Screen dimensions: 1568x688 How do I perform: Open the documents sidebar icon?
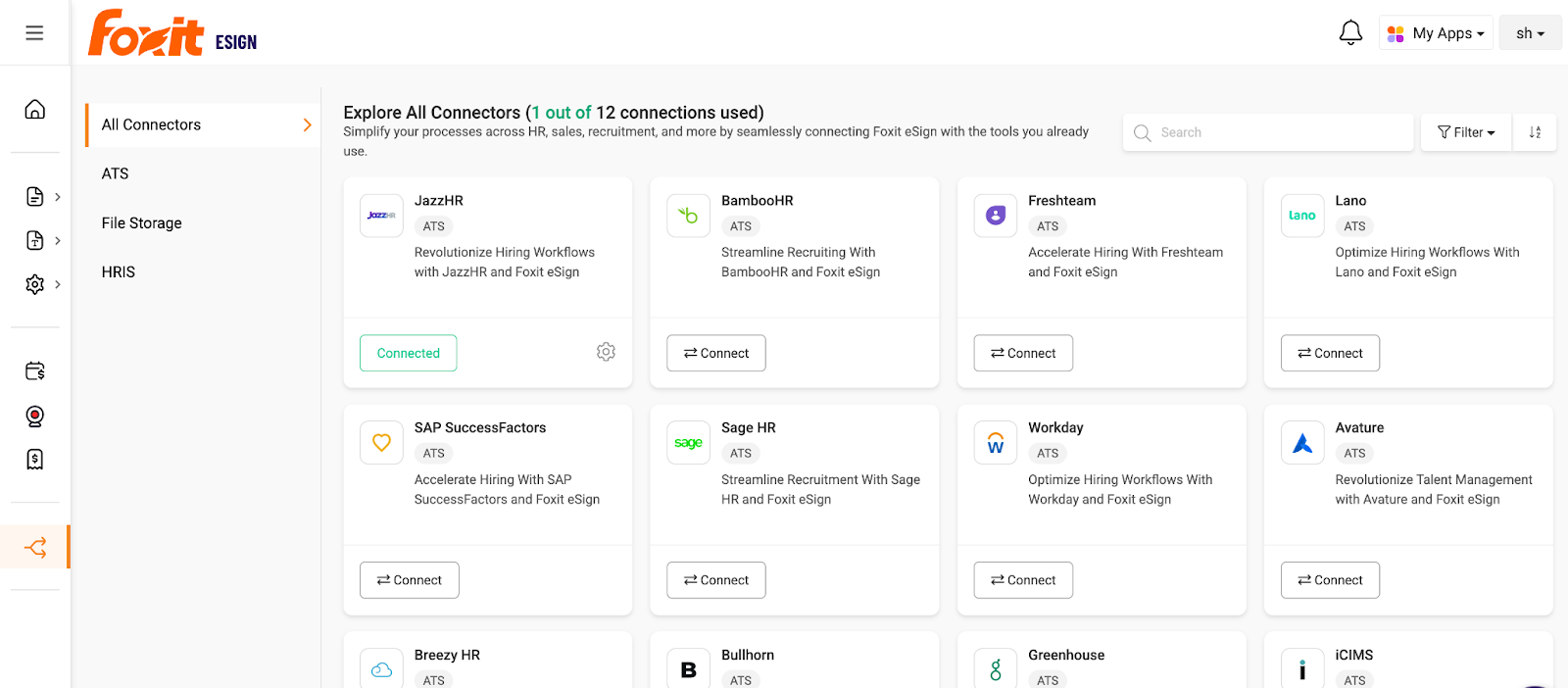[34, 196]
